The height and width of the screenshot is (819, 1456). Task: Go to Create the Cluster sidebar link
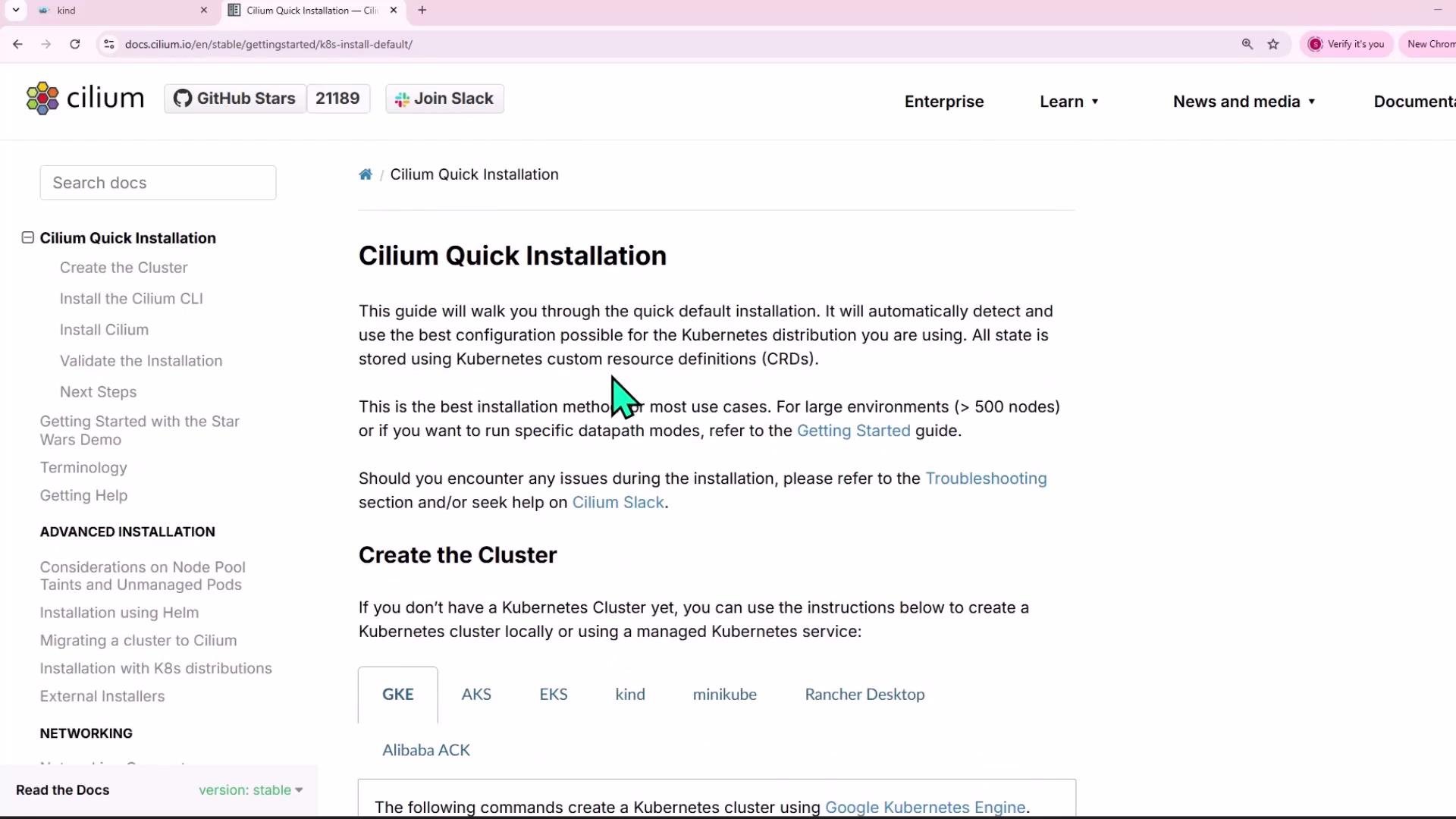pyautogui.click(x=124, y=268)
